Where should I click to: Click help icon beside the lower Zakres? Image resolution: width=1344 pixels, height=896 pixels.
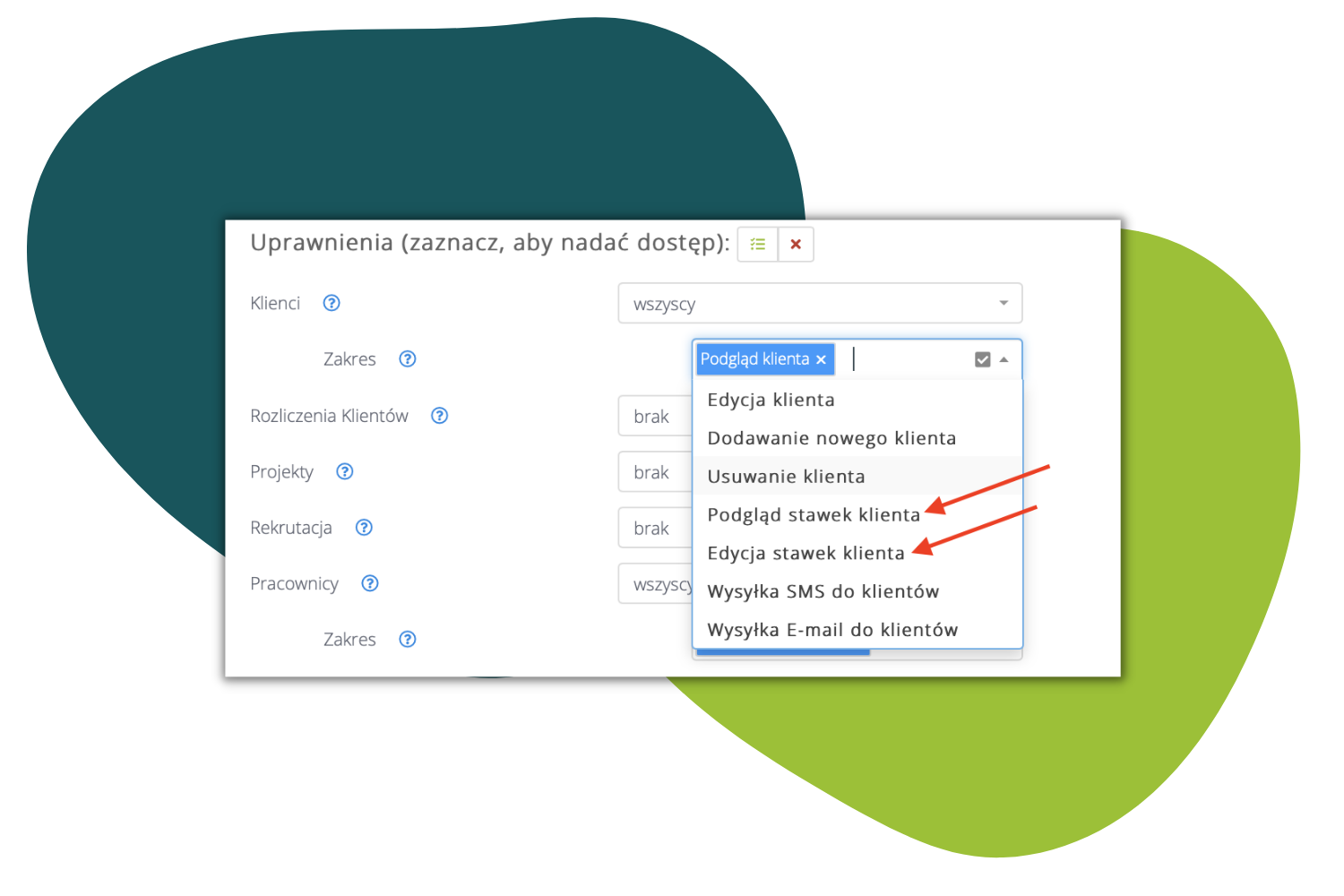click(x=408, y=640)
